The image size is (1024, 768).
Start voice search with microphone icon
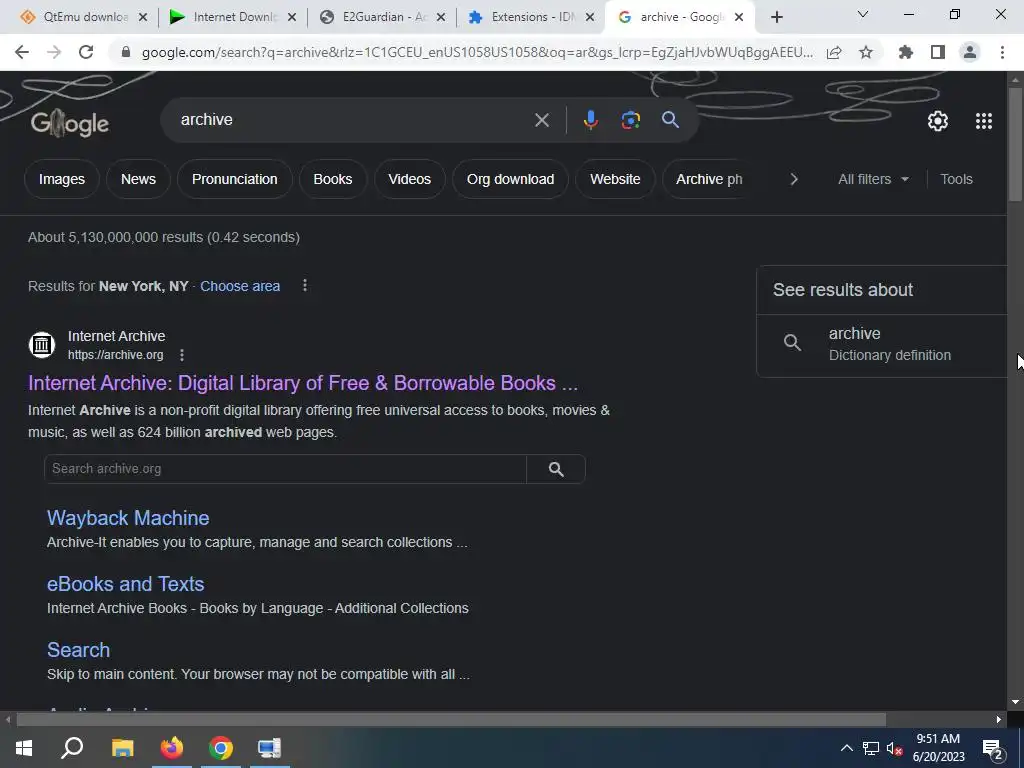point(590,120)
